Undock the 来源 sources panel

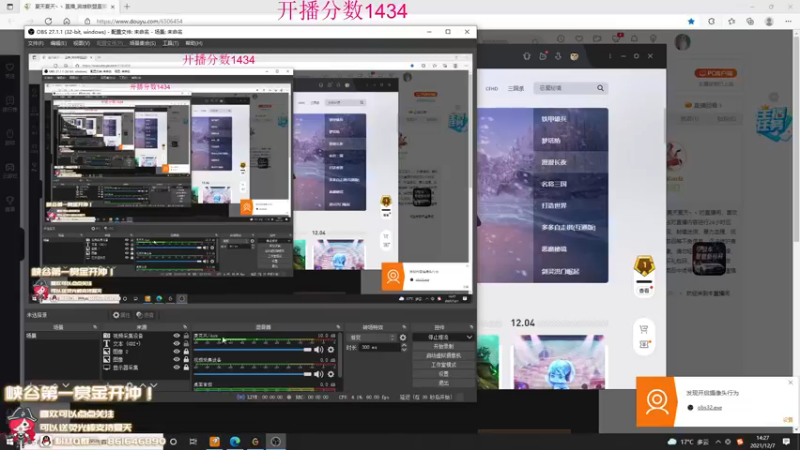click(185, 327)
